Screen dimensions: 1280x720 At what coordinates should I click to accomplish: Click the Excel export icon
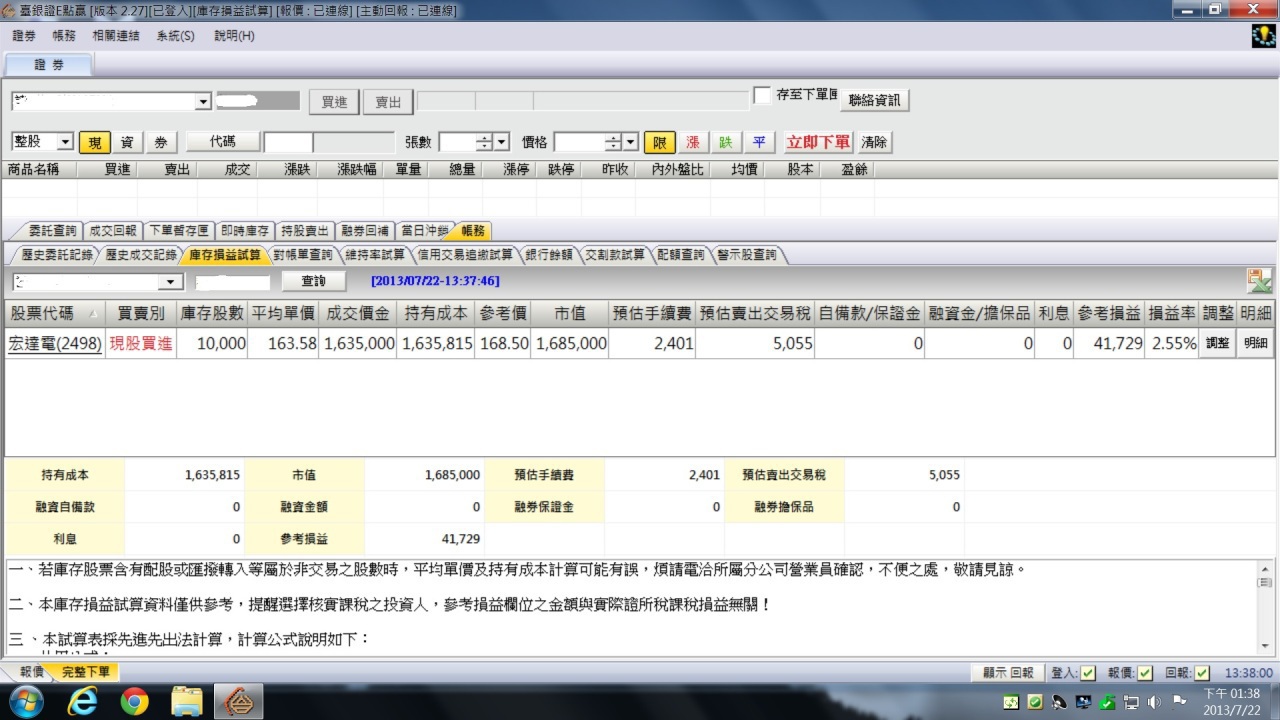point(1258,281)
